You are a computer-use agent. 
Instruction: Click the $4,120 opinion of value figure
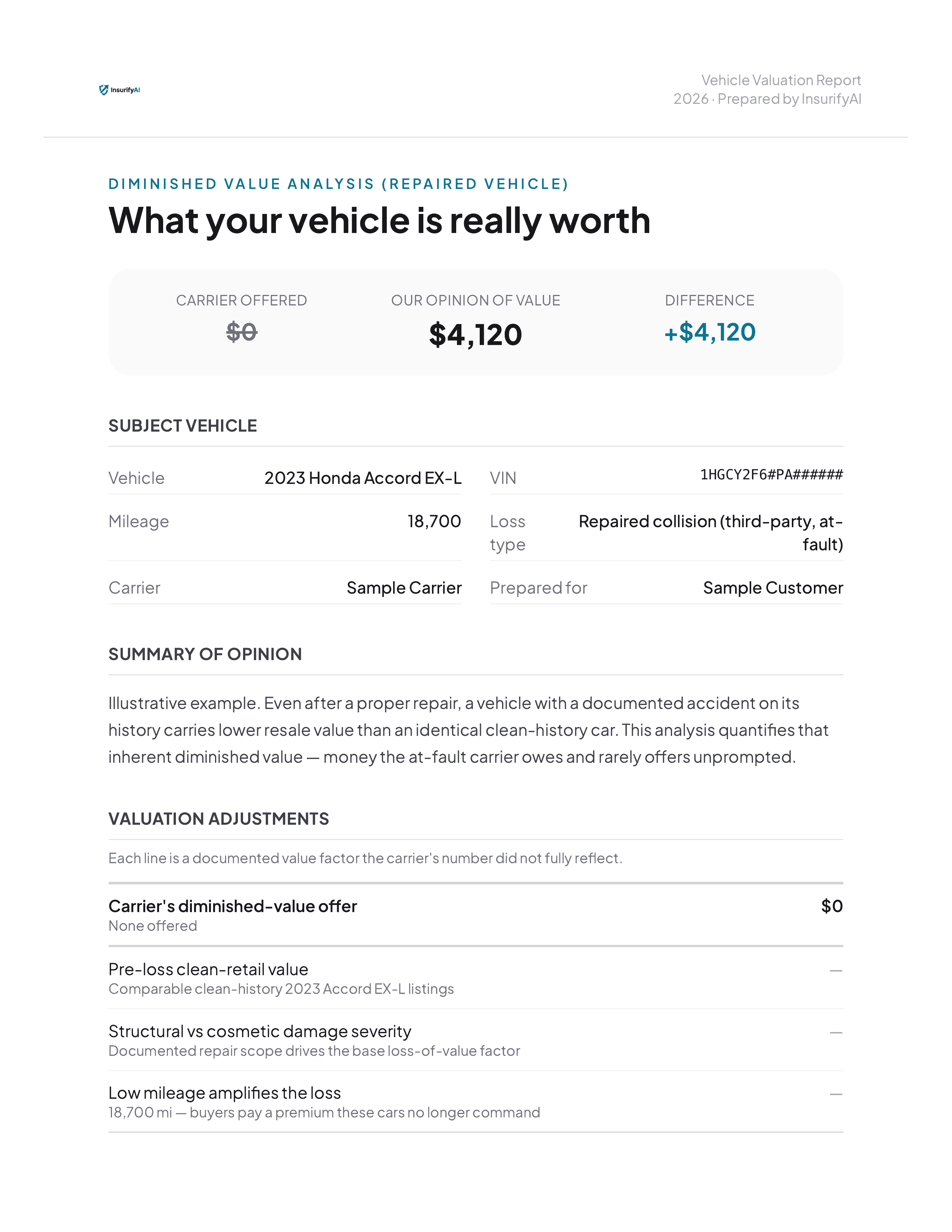coord(475,335)
